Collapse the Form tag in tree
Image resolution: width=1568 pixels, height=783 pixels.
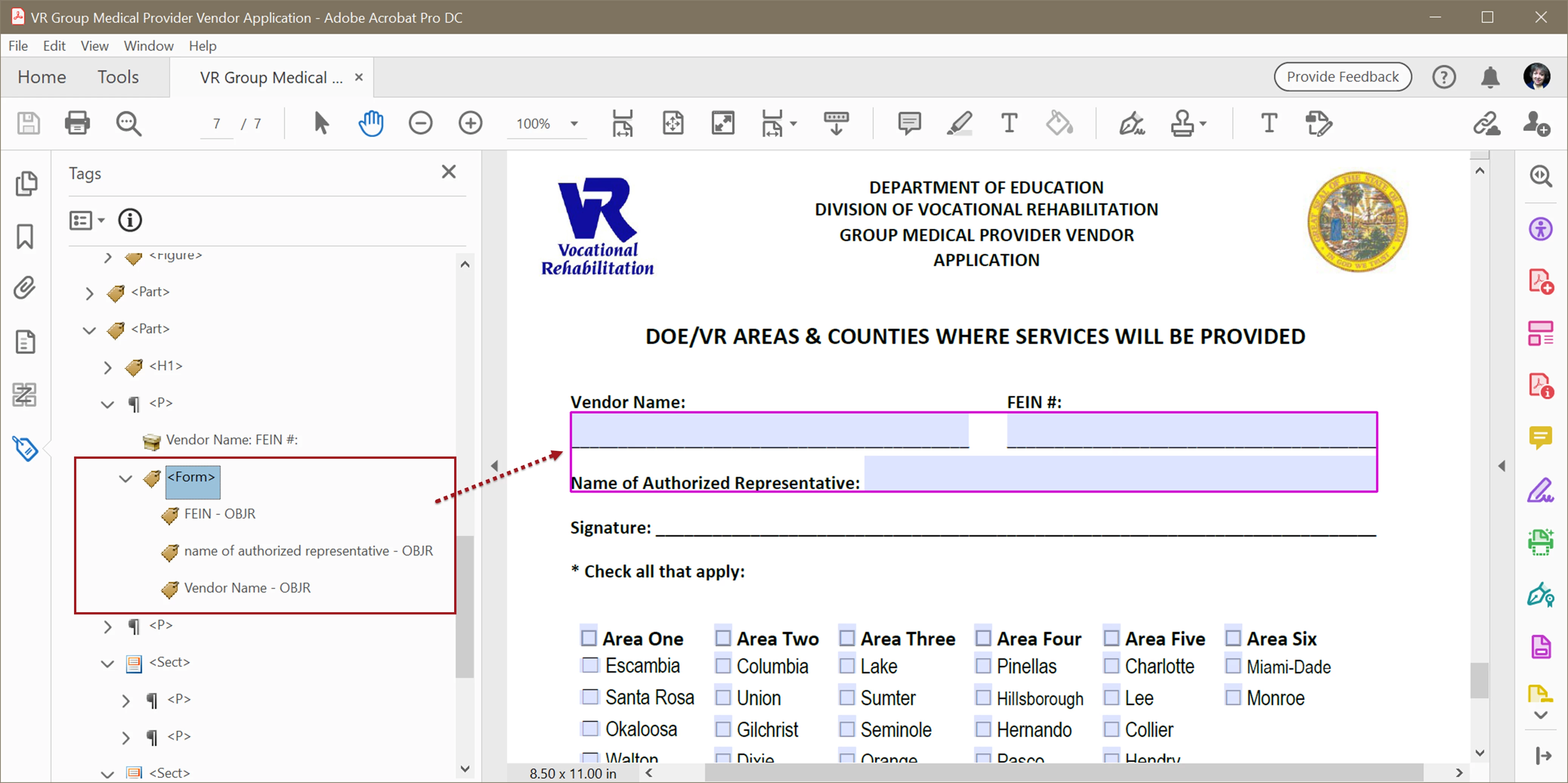click(x=125, y=478)
